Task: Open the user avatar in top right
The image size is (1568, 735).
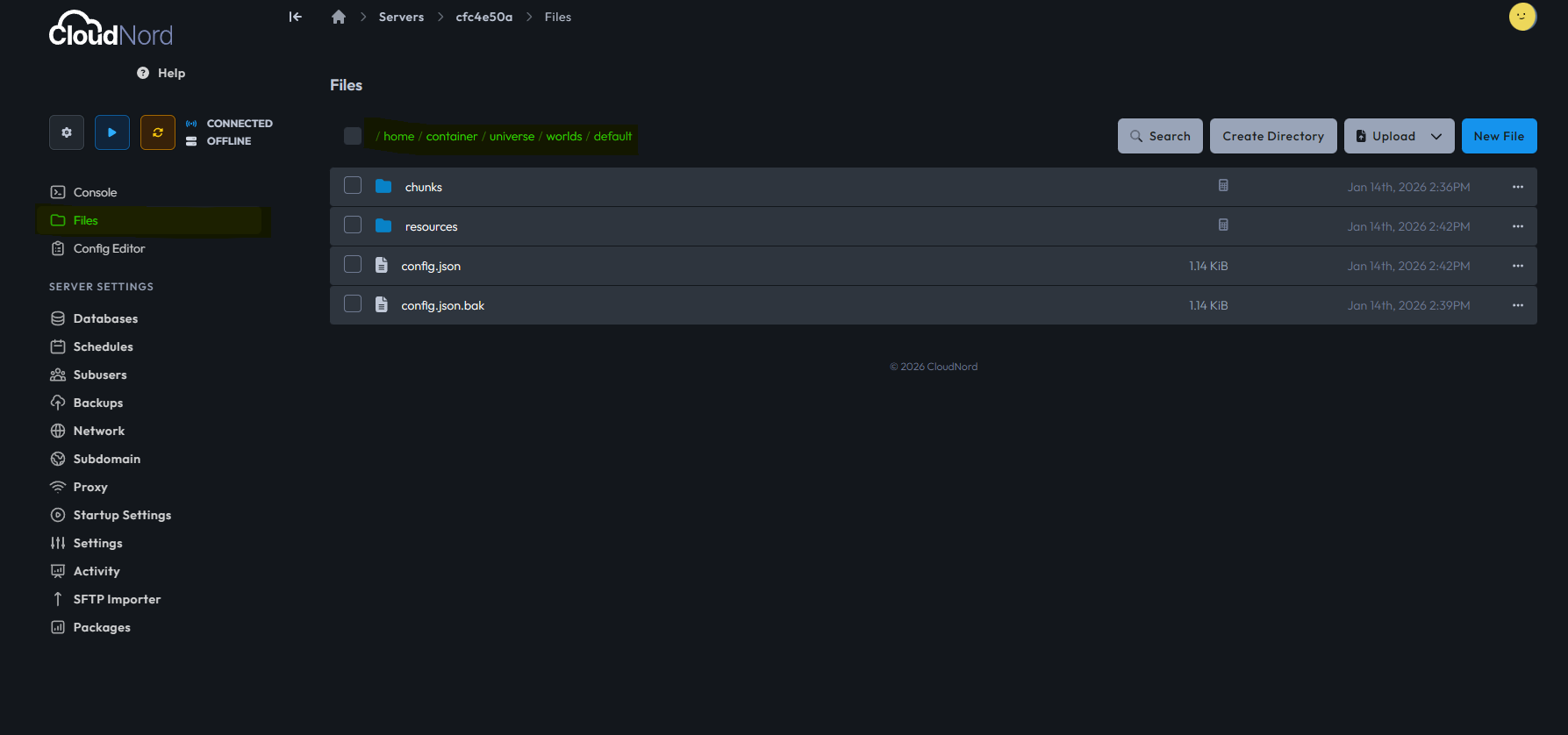Action: coord(1522,17)
